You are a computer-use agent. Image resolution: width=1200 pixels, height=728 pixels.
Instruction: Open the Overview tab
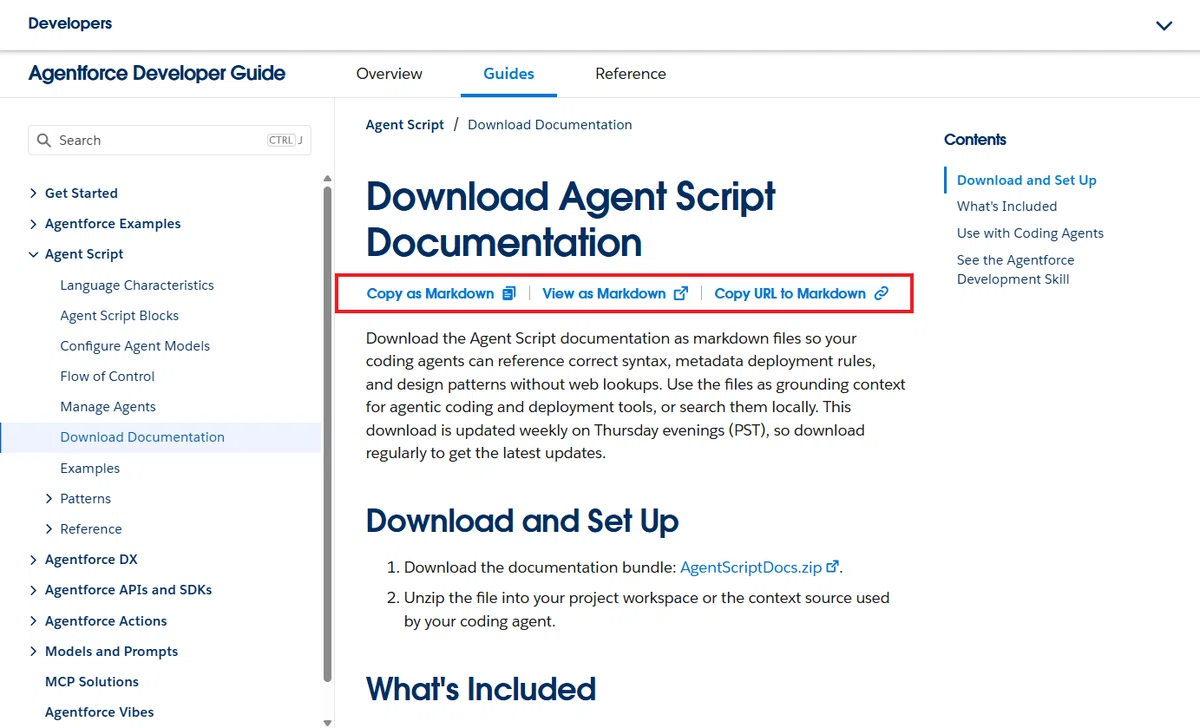389,74
